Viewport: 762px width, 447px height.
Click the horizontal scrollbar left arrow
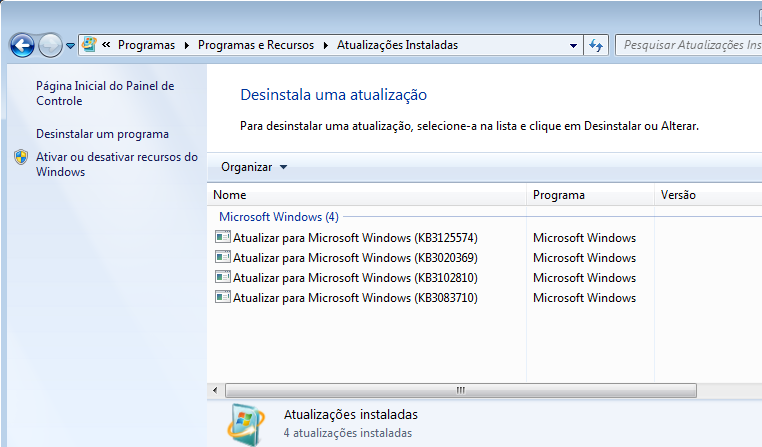tap(215, 390)
